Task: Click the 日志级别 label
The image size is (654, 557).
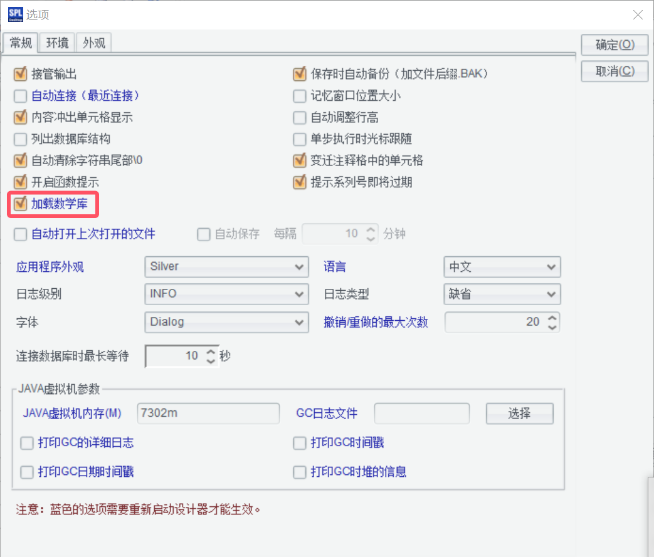Action: (x=39, y=294)
